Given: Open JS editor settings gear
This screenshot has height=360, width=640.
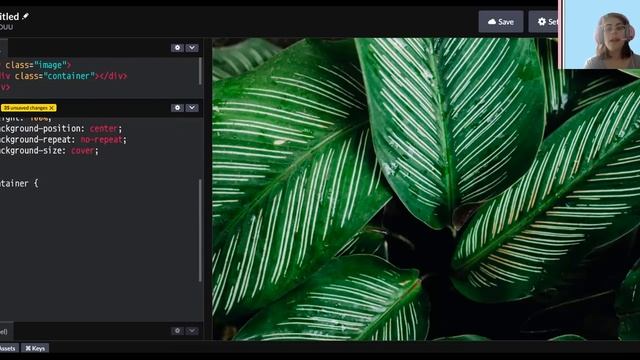Looking at the screenshot, I should click(x=177, y=331).
